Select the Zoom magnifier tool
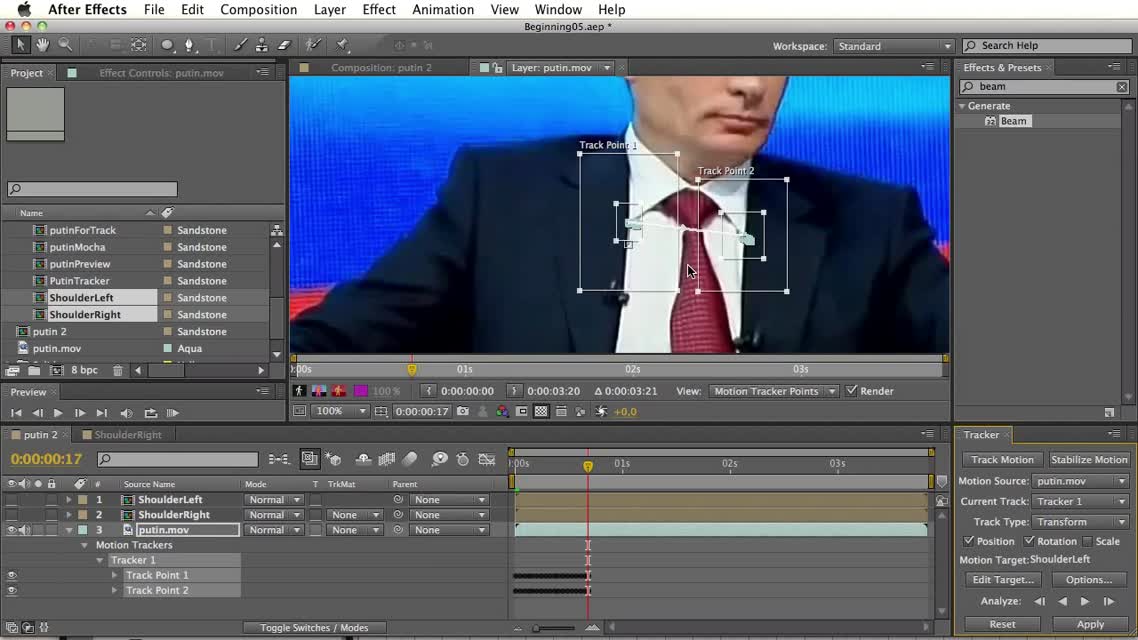This screenshot has height=640, width=1138. click(x=65, y=45)
